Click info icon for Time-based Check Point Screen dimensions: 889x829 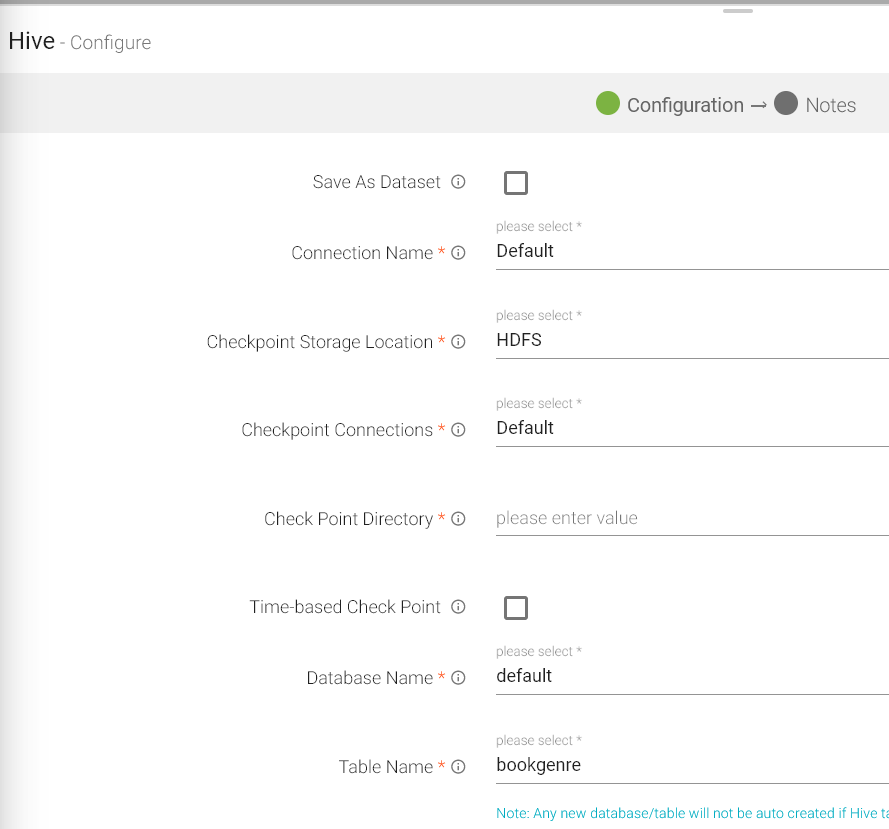[x=458, y=607]
